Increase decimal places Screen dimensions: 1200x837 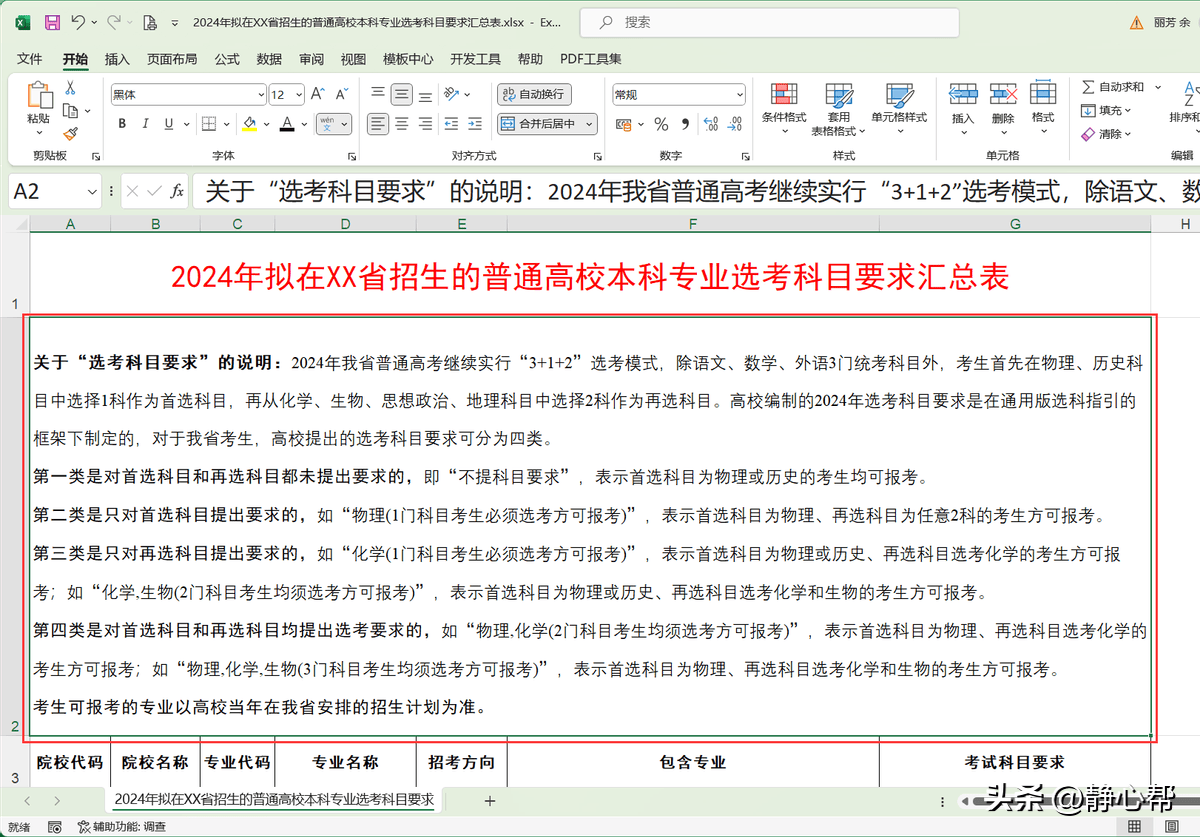pyautogui.click(x=712, y=124)
